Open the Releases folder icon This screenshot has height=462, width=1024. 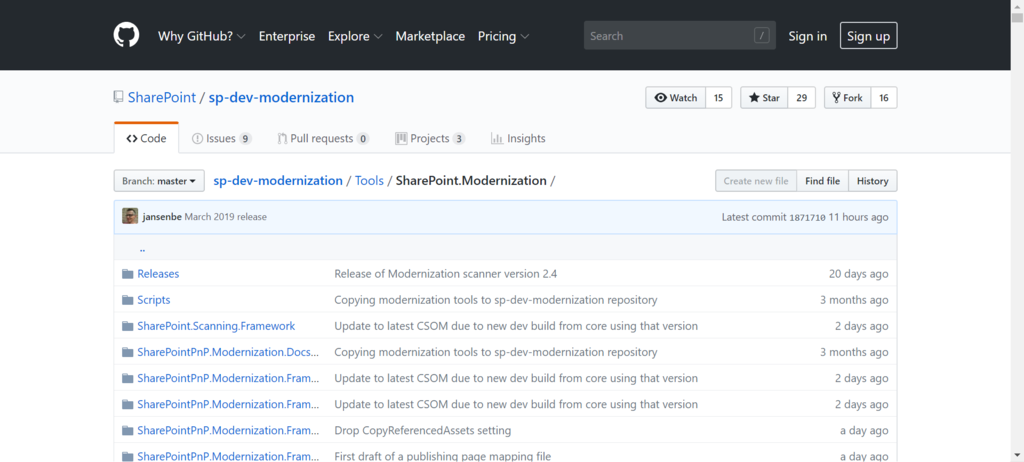click(x=127, y=274)
